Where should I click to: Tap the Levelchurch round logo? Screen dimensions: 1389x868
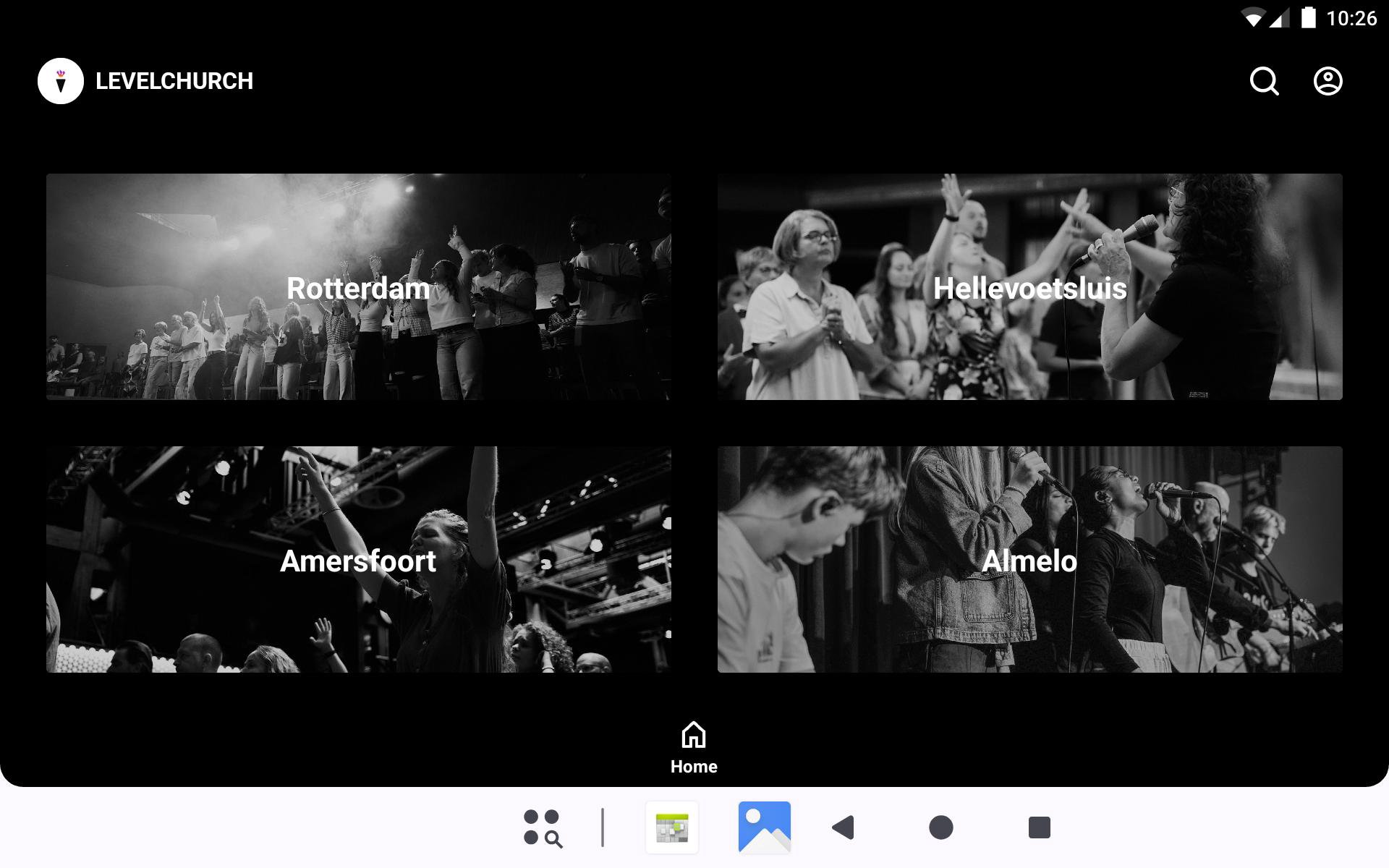pyautogui.click(x=61, y=81)
